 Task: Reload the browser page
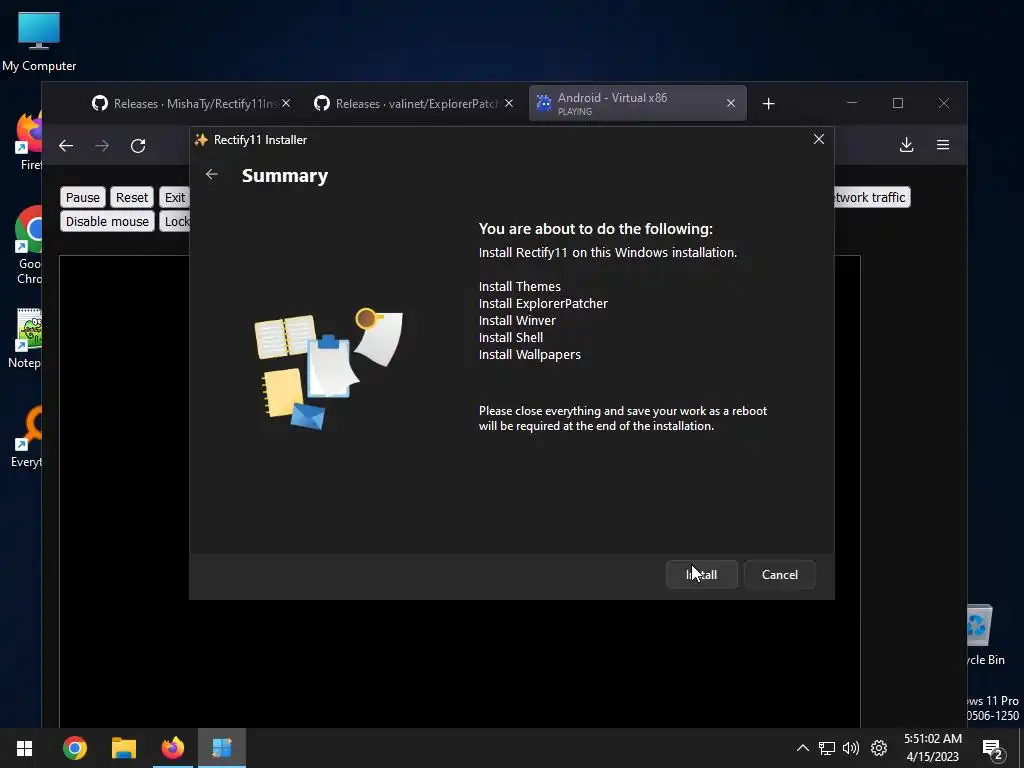(x=138, y=146)
